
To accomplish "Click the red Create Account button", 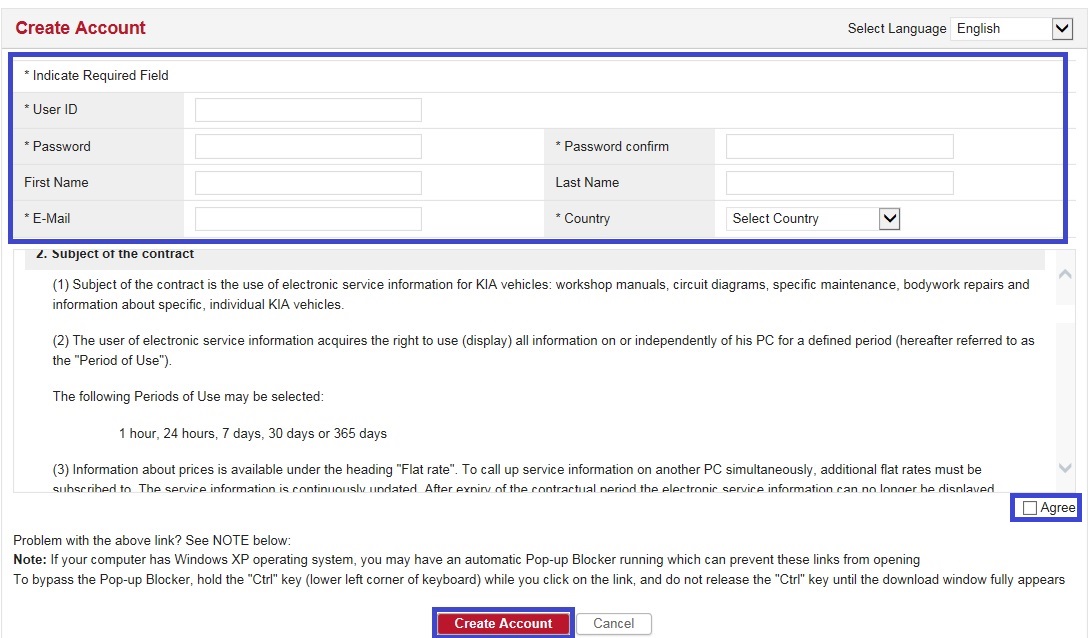I will coord(503,623).
